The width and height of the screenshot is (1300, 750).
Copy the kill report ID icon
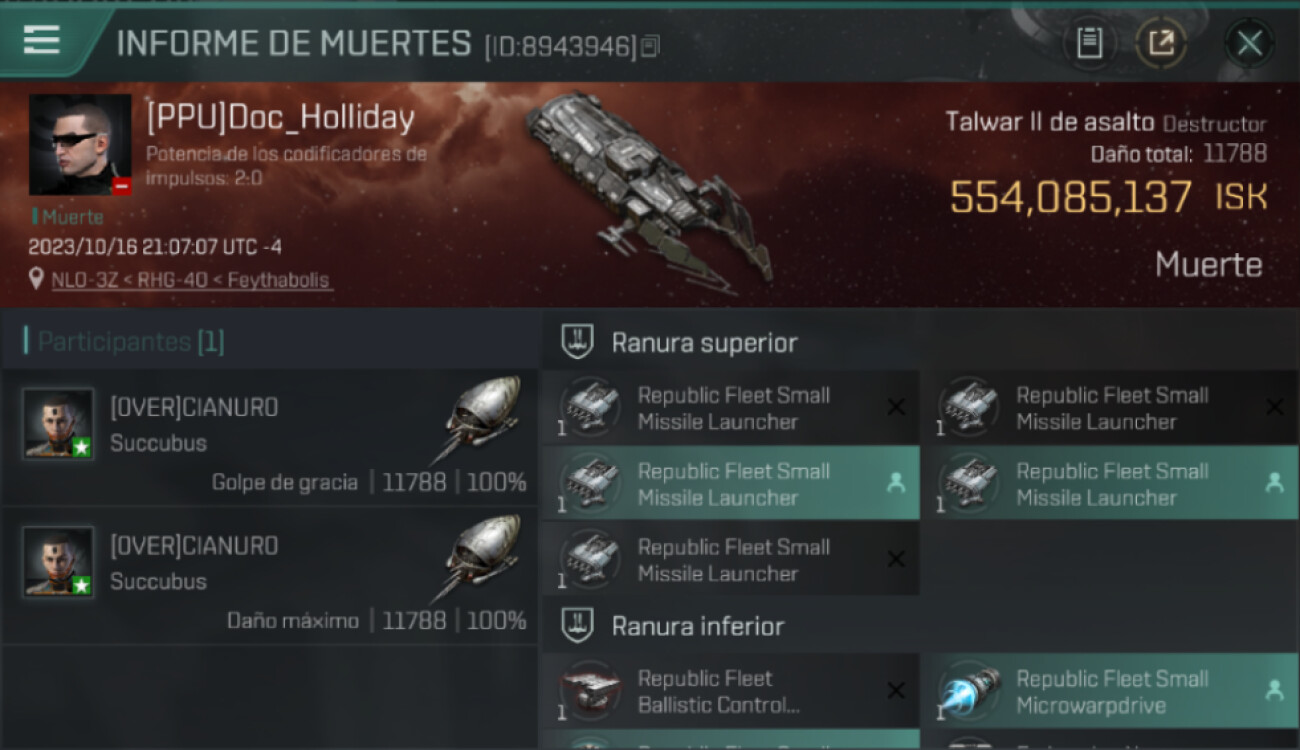click(650, 46)
